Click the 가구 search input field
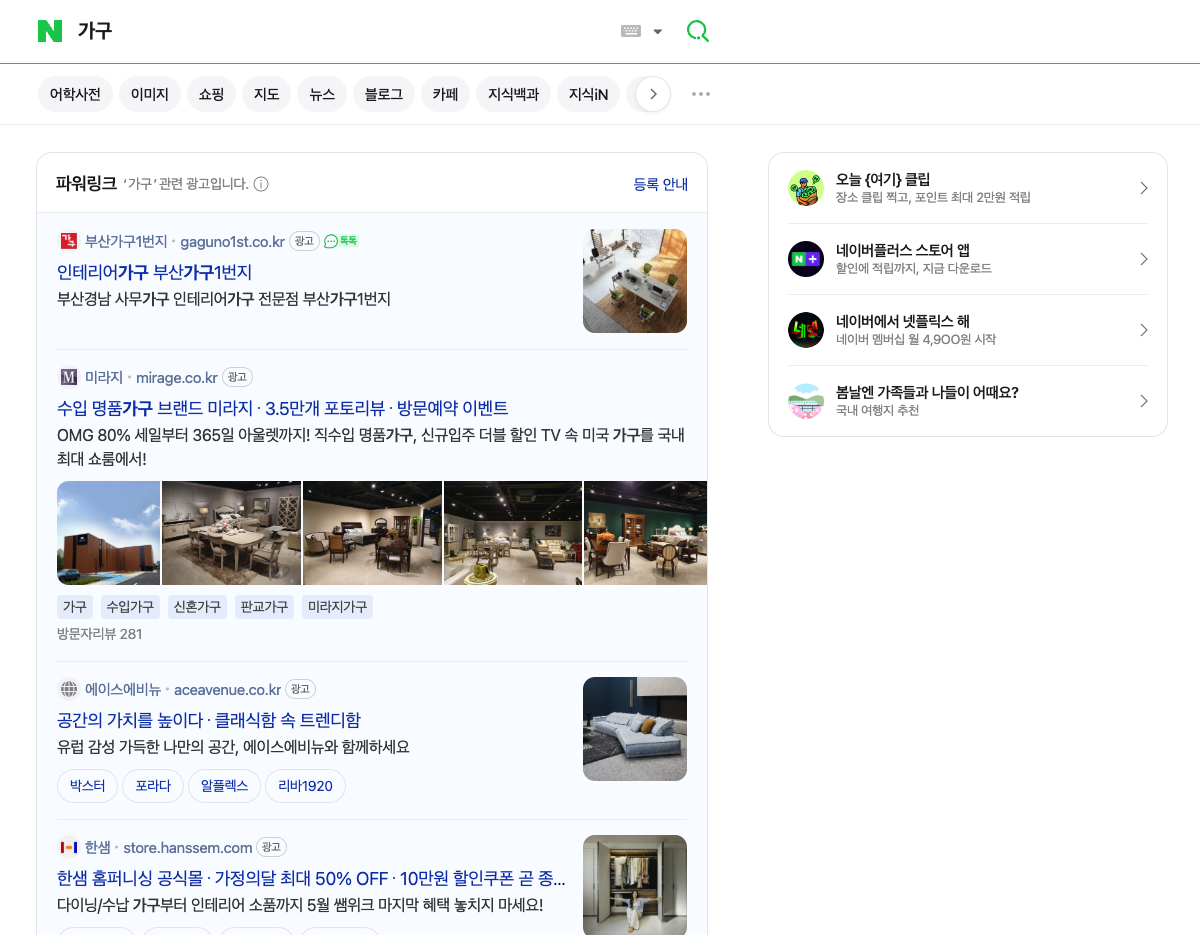 (340, 31)
